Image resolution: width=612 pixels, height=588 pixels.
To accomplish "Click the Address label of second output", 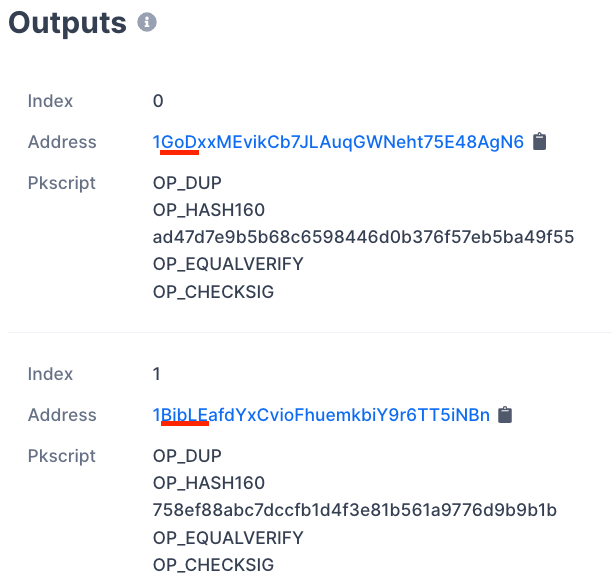I will [x=62, y=415].
